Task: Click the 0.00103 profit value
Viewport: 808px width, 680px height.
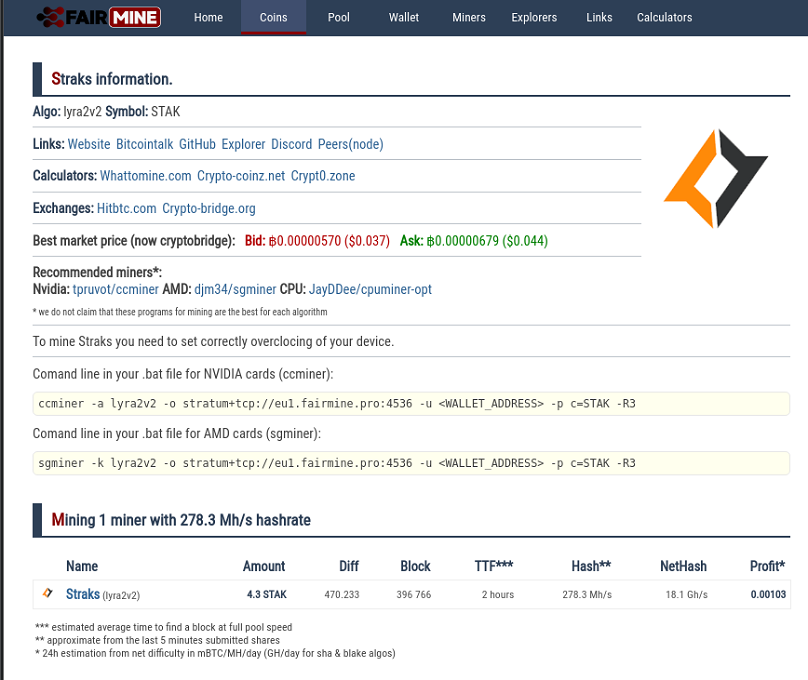Action: (x=768, y=594)
